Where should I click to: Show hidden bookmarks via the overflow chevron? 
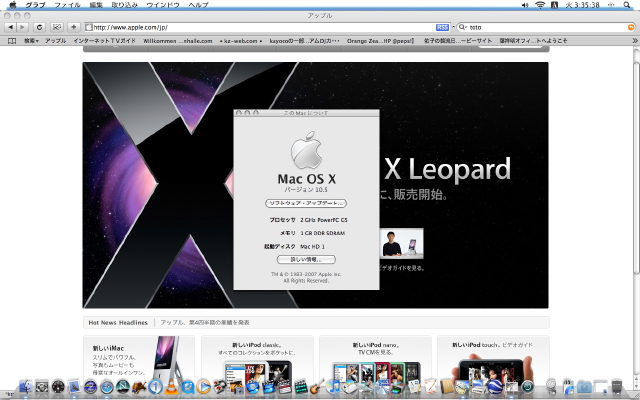point(634,41)
